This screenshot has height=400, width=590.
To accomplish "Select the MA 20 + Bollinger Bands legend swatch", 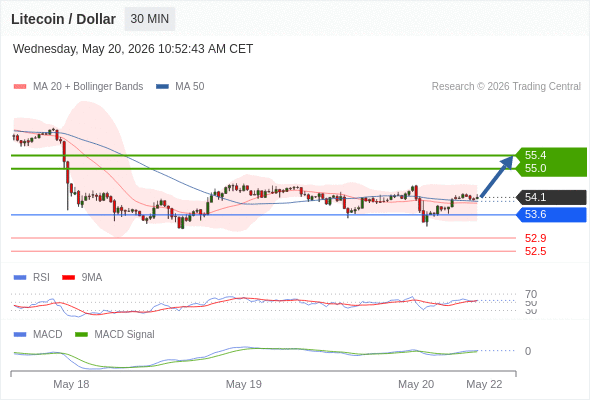I will tap(20, 87).
